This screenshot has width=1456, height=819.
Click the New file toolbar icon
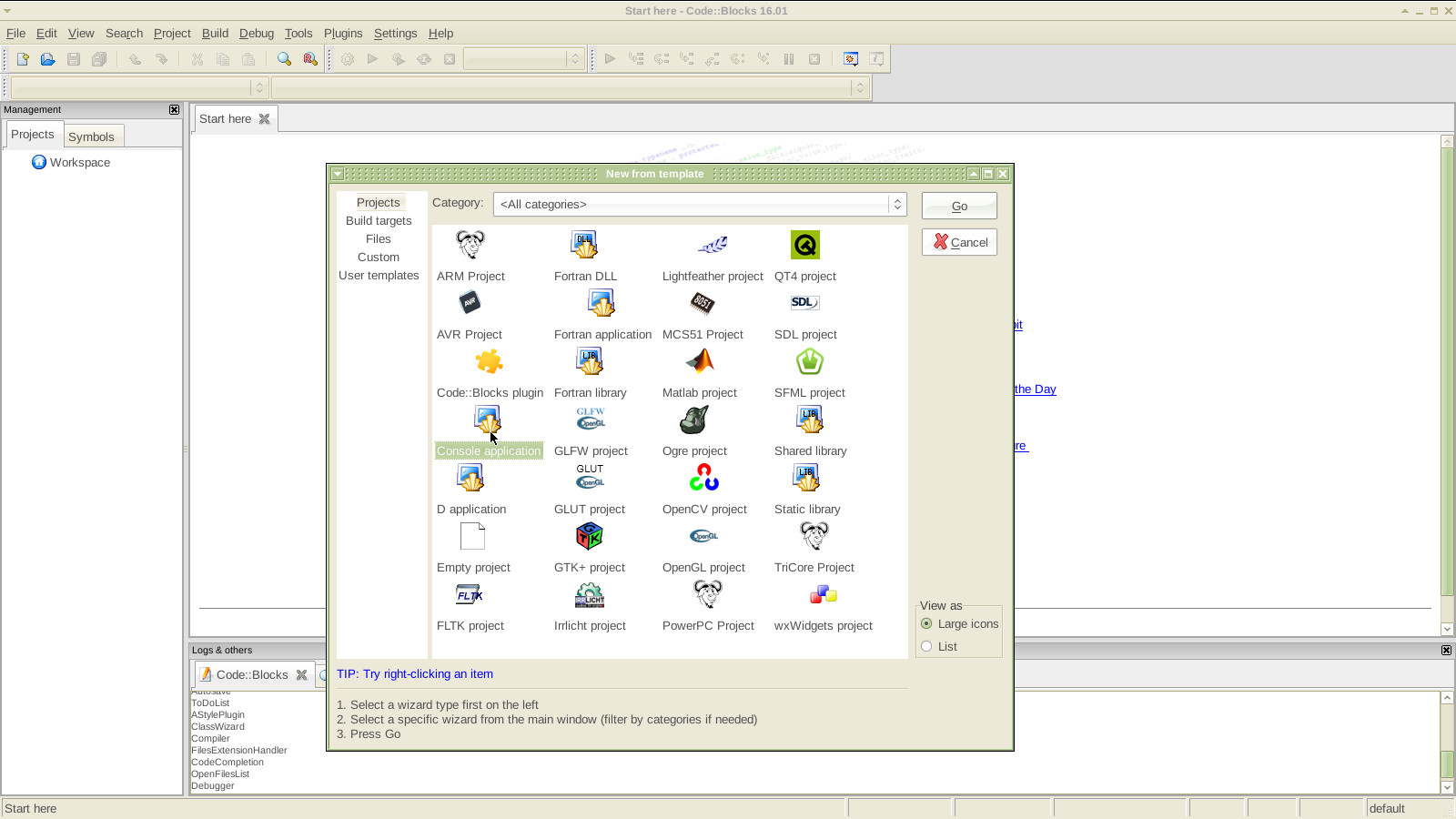pos(23,59)
